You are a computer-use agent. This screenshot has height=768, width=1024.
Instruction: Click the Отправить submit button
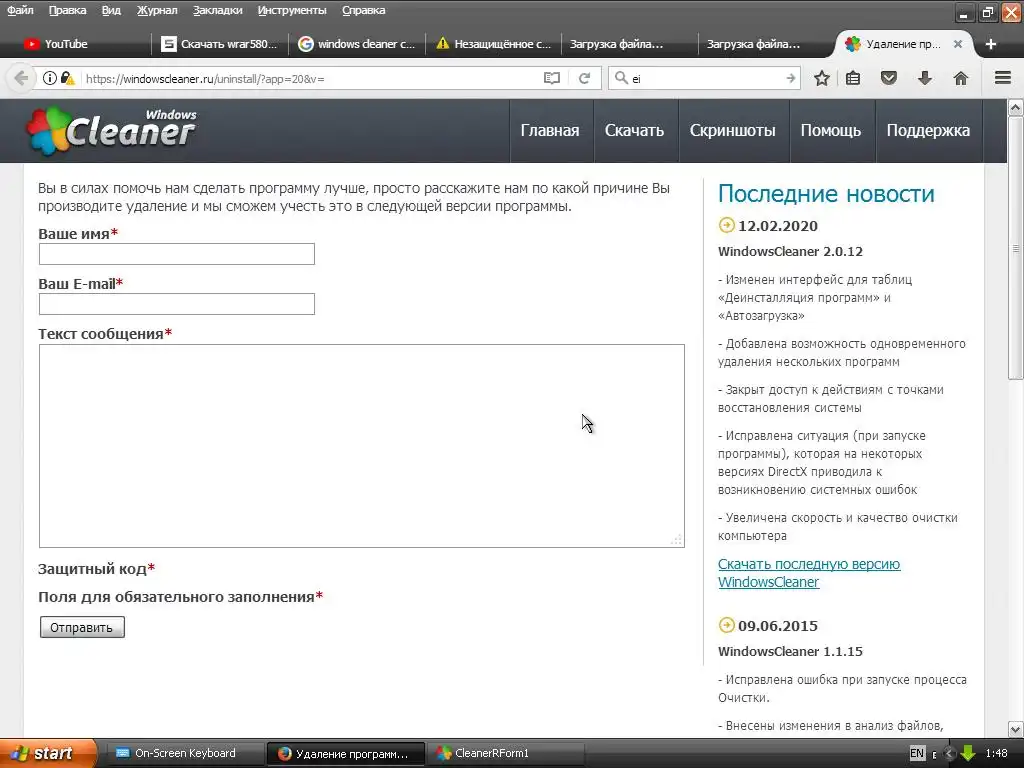82,627
